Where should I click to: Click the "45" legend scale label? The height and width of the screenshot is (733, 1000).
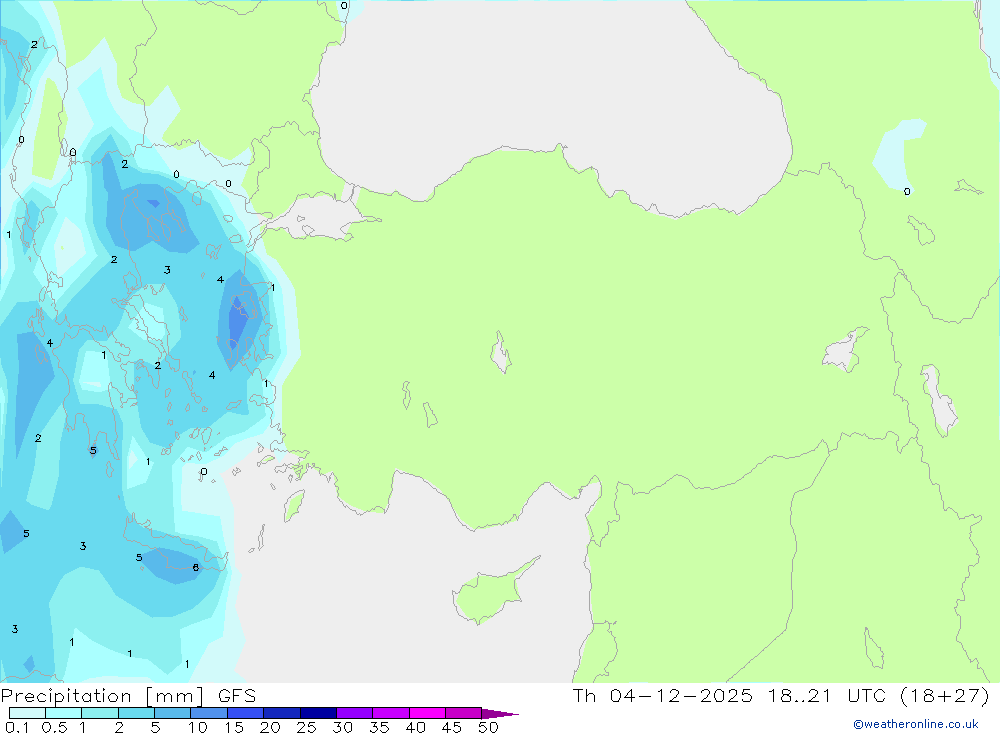(x=452, y=727)
